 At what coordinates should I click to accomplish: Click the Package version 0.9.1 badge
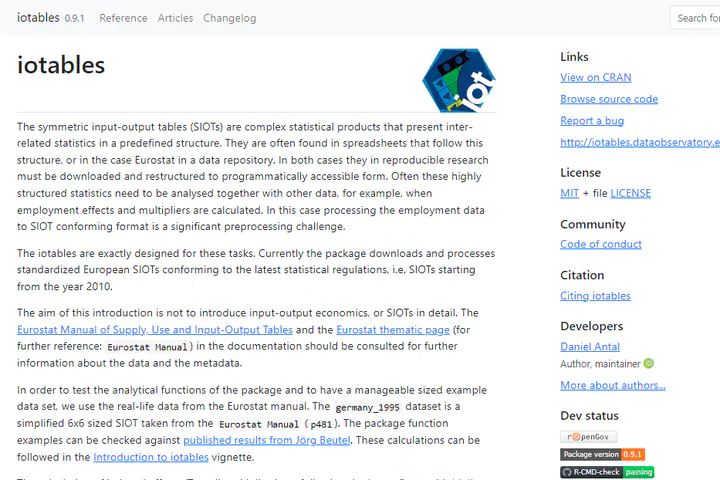pos(602,454)
